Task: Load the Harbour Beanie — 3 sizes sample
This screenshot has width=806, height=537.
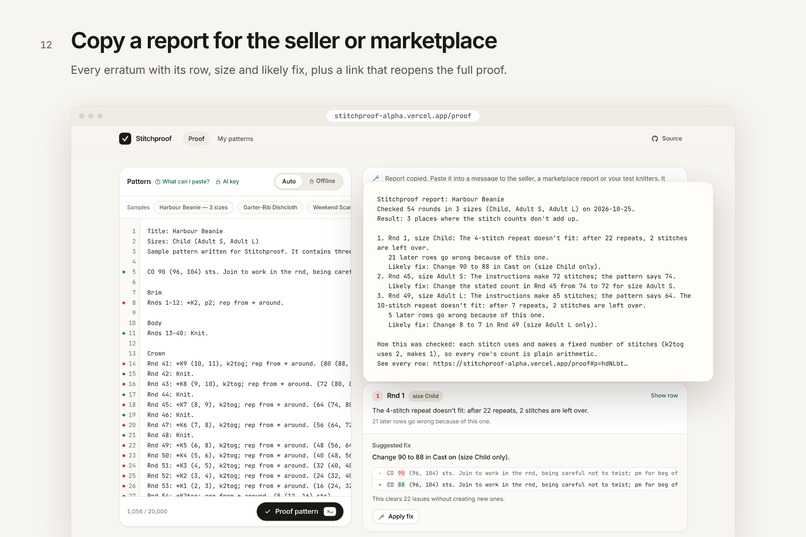Action: [193, 208]
